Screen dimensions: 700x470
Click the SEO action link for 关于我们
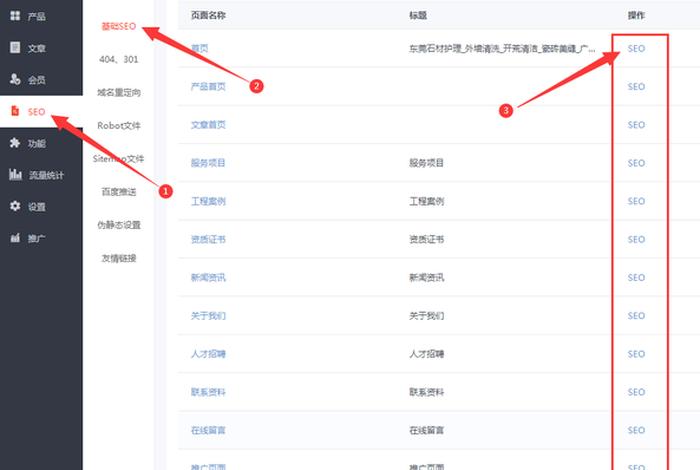636,316
